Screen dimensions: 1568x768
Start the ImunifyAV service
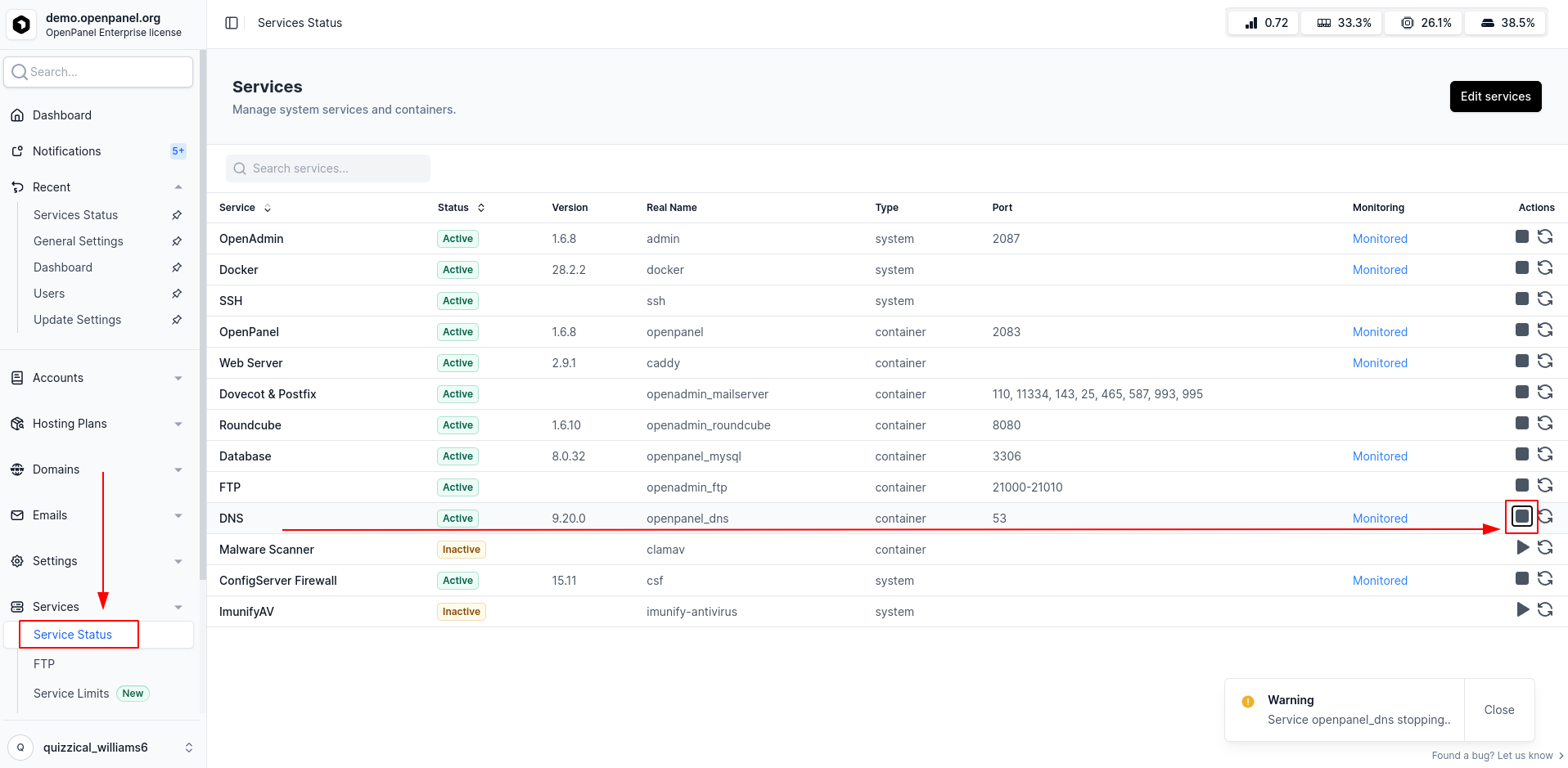click(1522, 610)
